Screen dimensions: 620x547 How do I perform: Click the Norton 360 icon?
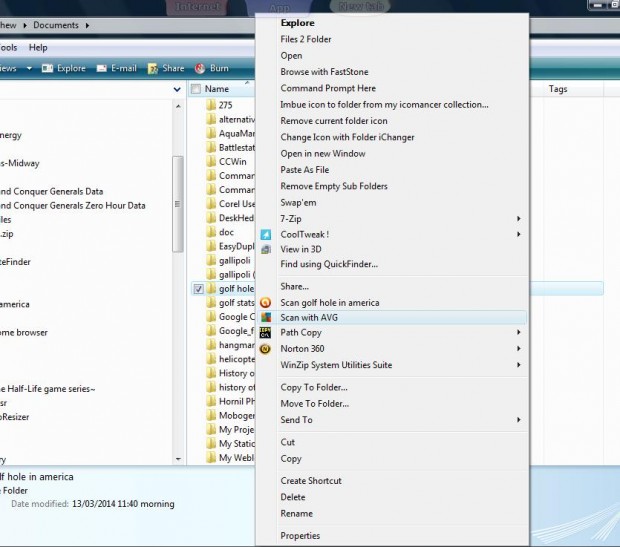[x=265, y=349]
